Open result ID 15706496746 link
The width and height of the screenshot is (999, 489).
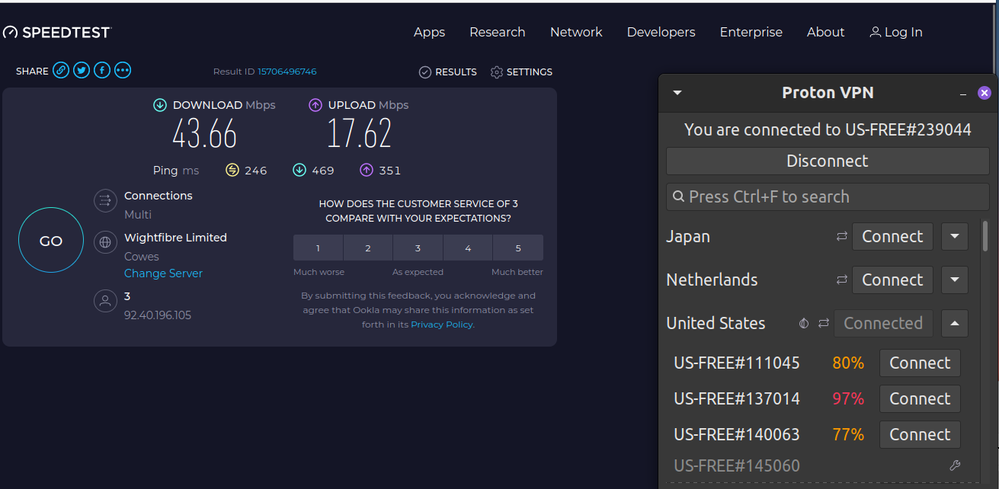[x=287, y=71]
